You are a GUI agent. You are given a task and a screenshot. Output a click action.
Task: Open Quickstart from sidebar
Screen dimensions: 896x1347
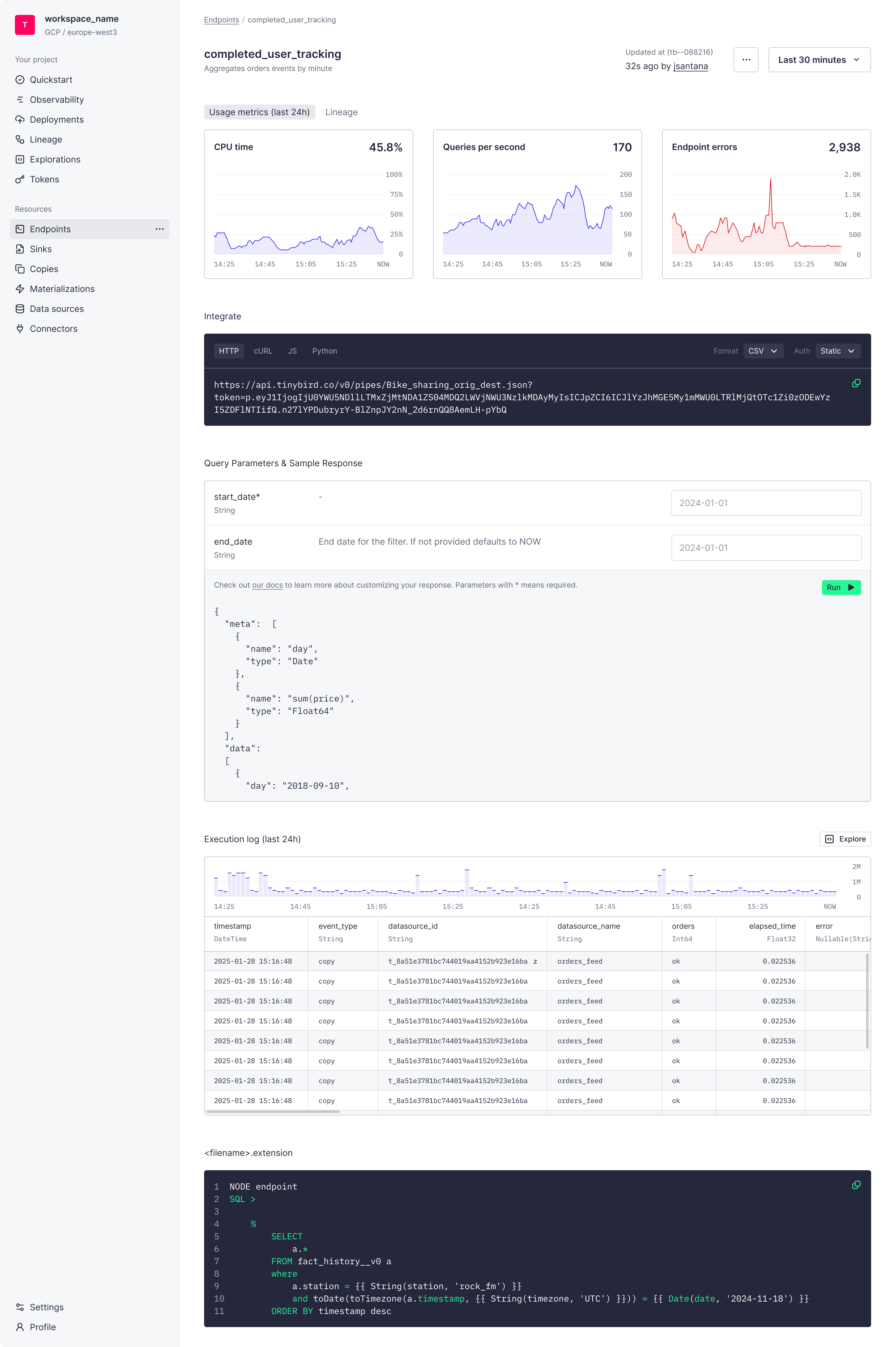tap(51, 79)
